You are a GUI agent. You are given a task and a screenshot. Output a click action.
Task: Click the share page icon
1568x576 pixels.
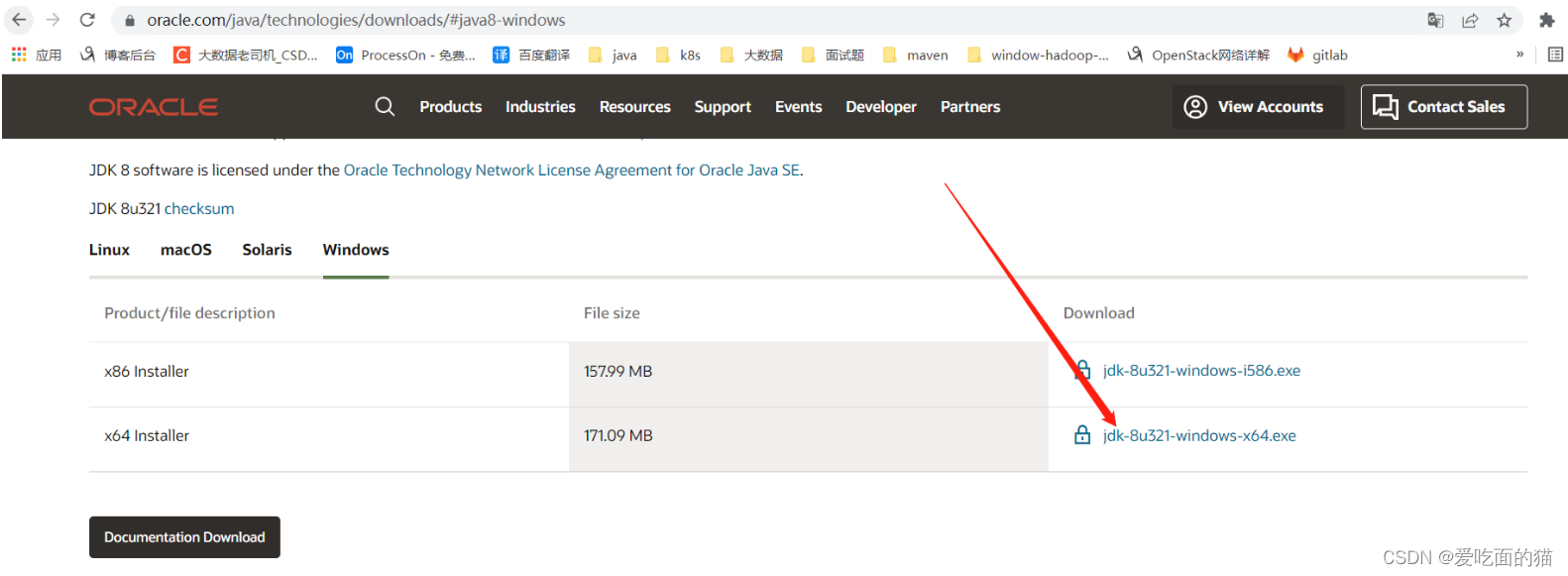(1470, 20)
